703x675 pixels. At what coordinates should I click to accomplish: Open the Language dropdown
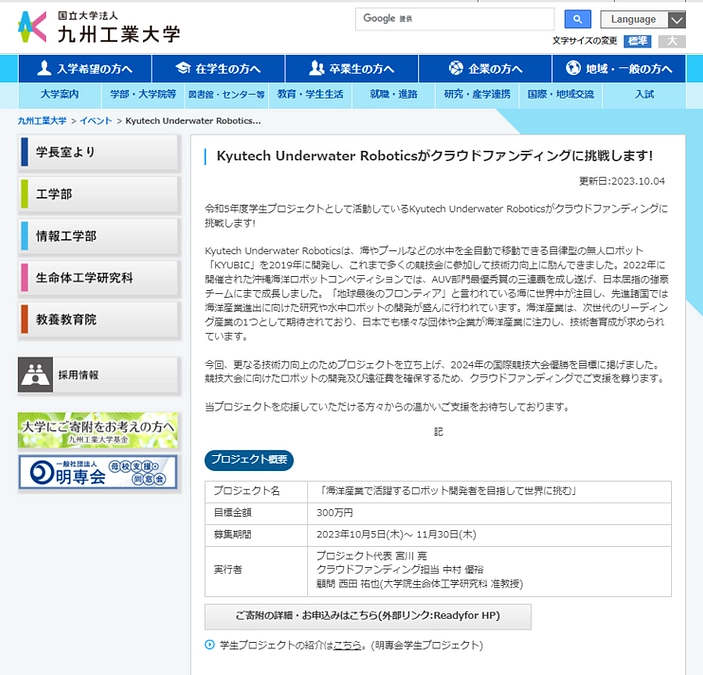642,19
